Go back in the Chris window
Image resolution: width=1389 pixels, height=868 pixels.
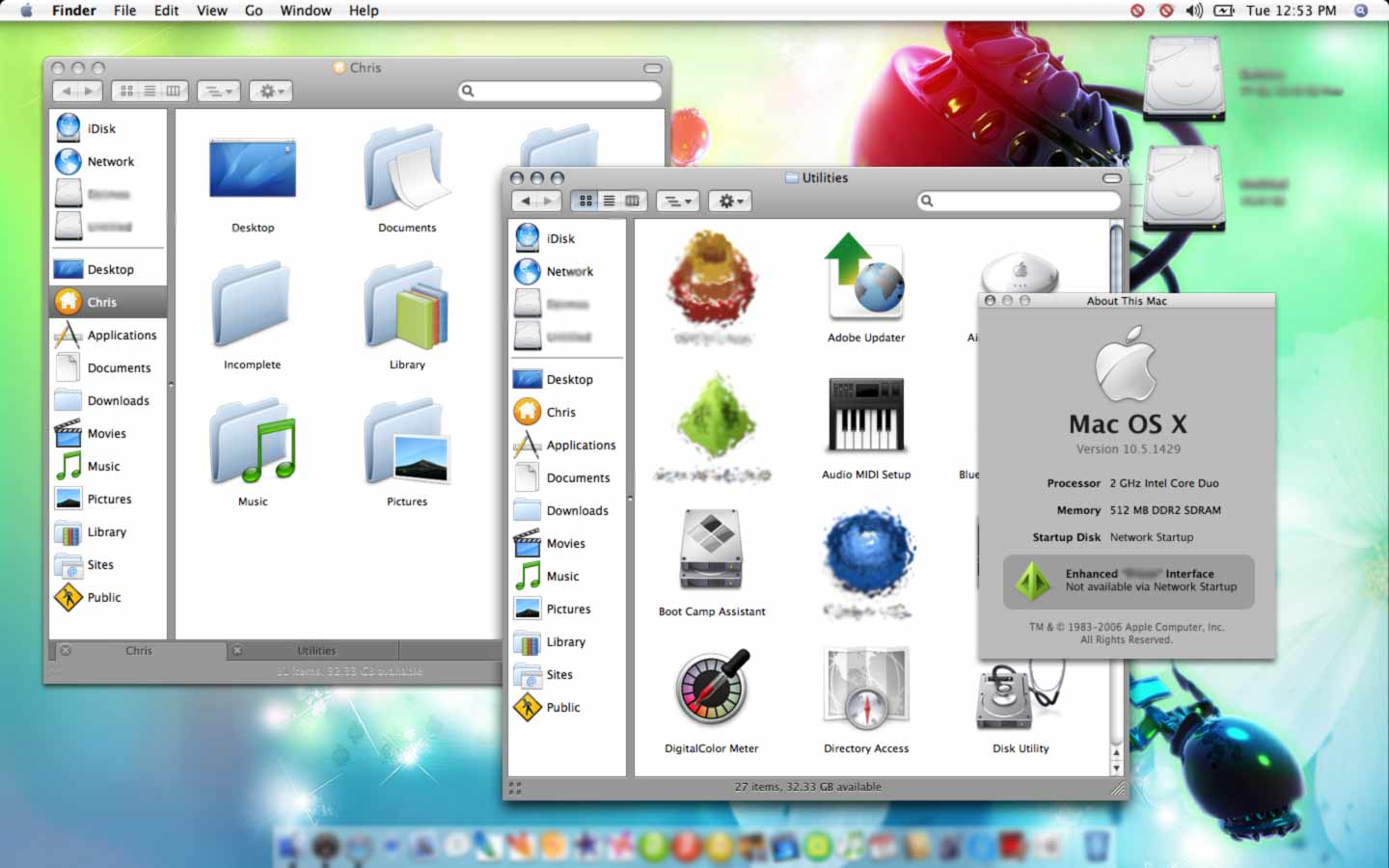pyautogui.click(x=65, y=91)
